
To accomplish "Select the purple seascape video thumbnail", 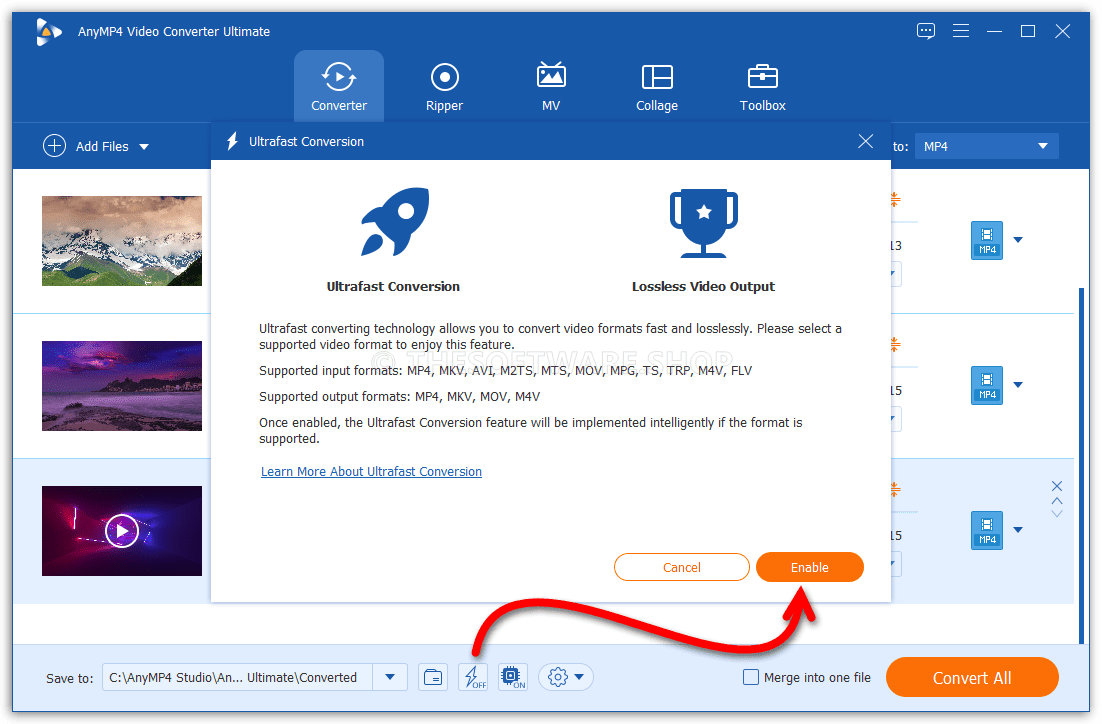I will click(x=122, y=386).
